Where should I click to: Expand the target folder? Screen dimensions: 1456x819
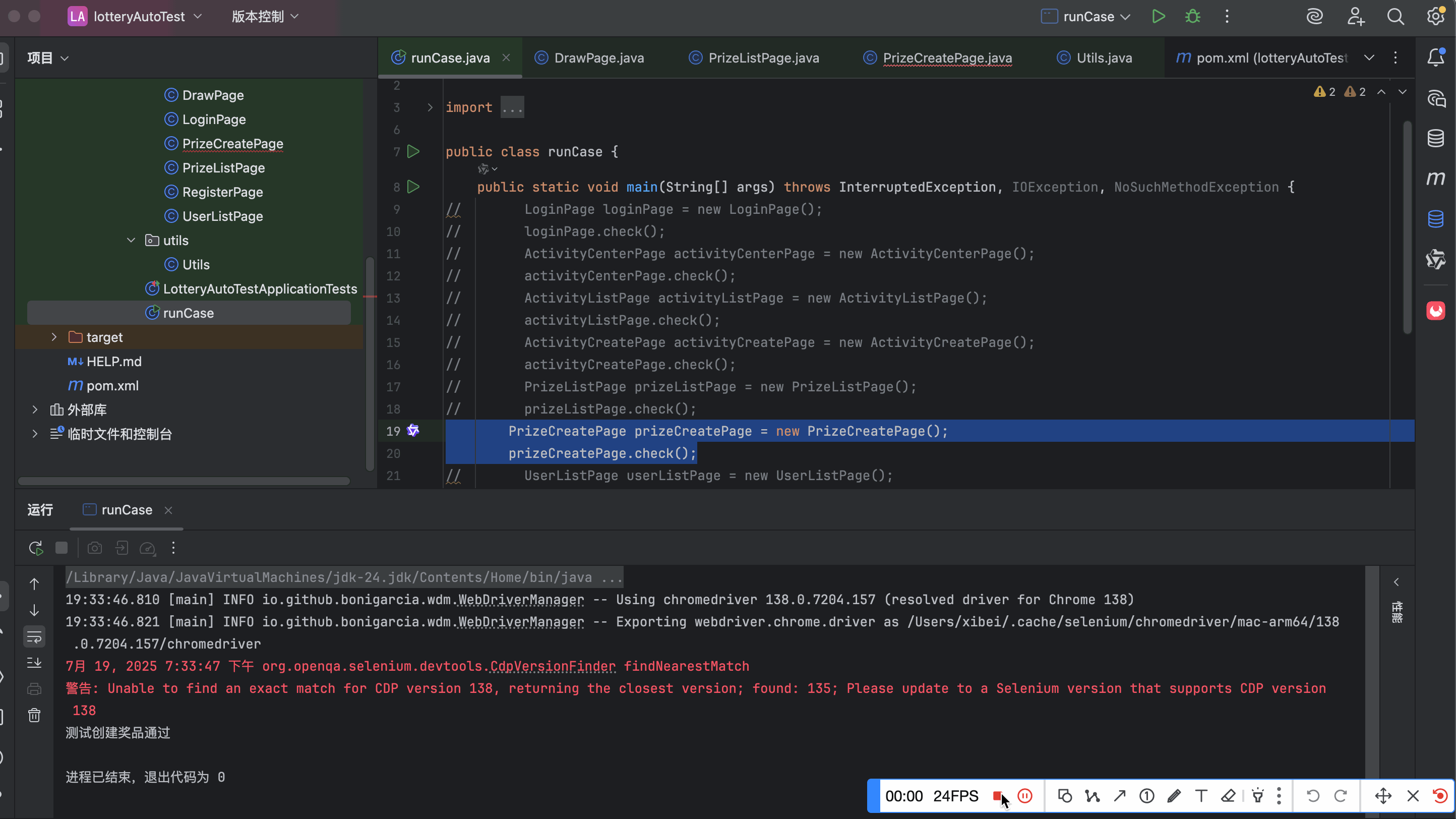(x=54, y=337)
